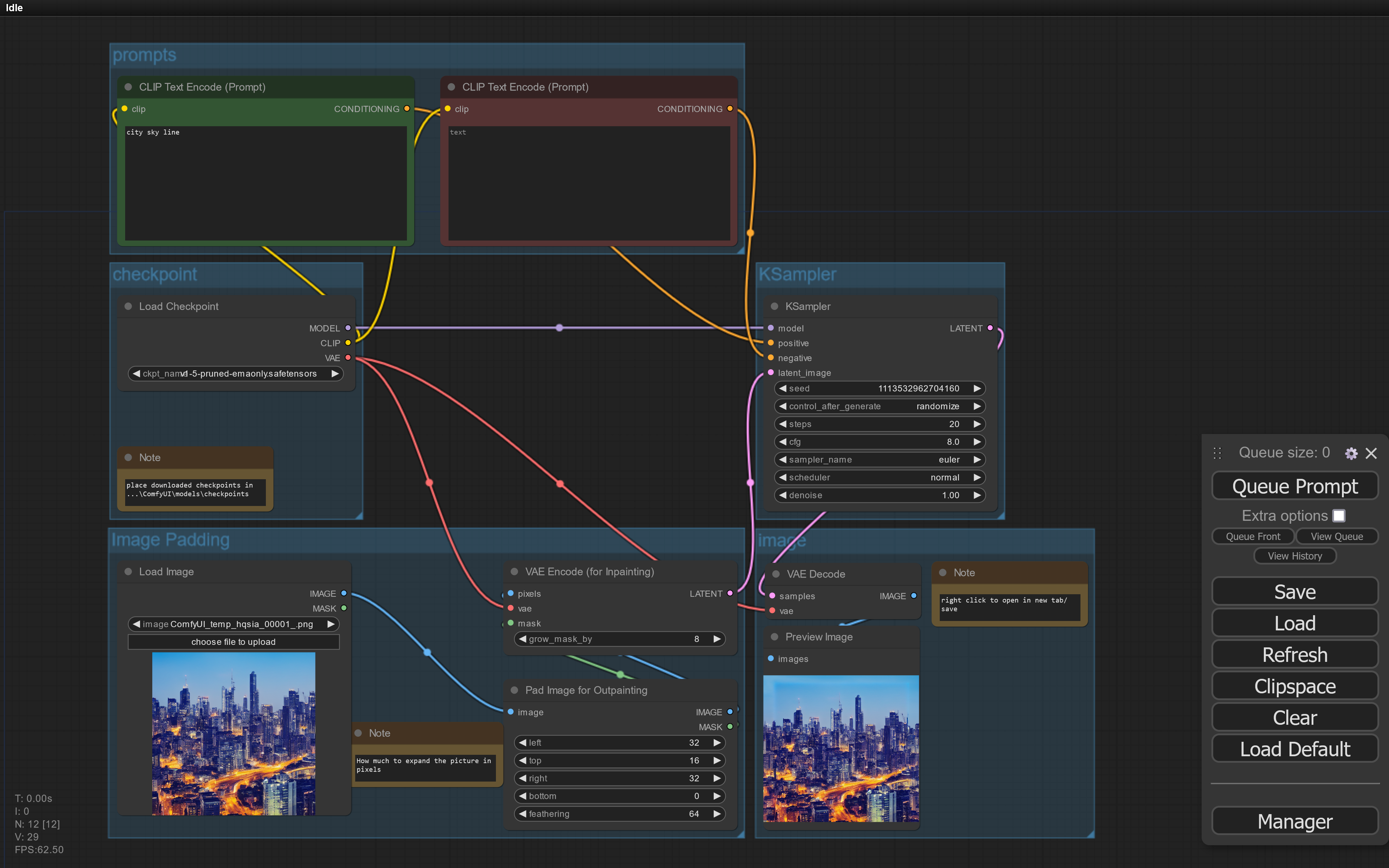1389x868 pixels.
Task: Click the KSampler LATENT output dot
Action: coord(990,328)
